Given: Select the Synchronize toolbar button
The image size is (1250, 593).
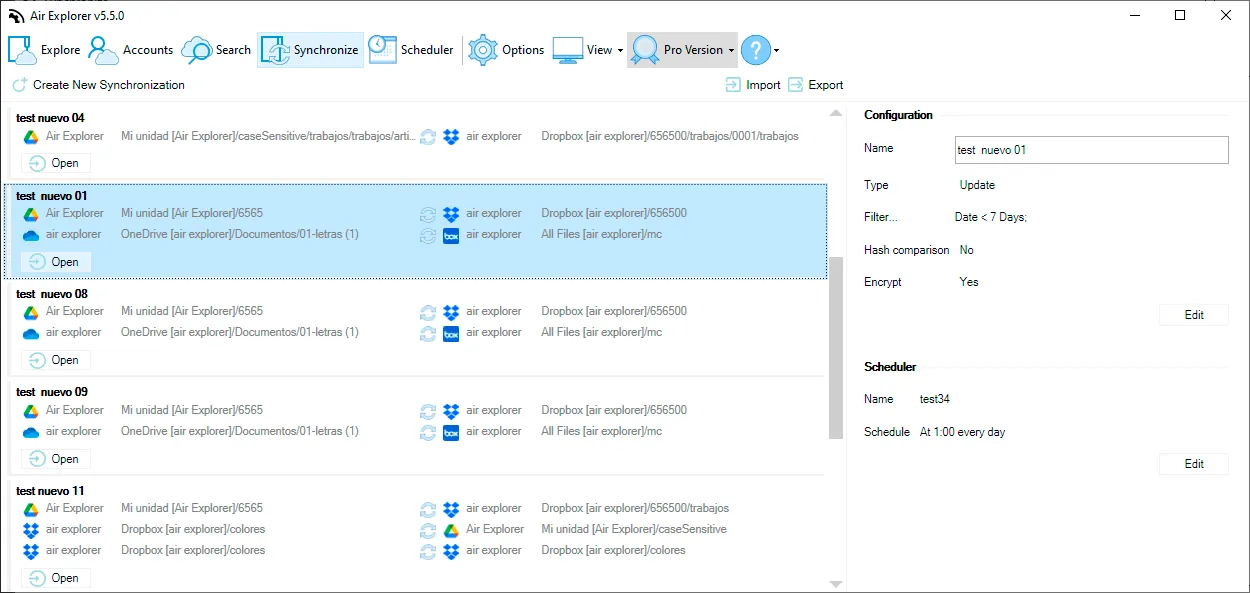Looking at the screenshot, I should tap(311, 50).
